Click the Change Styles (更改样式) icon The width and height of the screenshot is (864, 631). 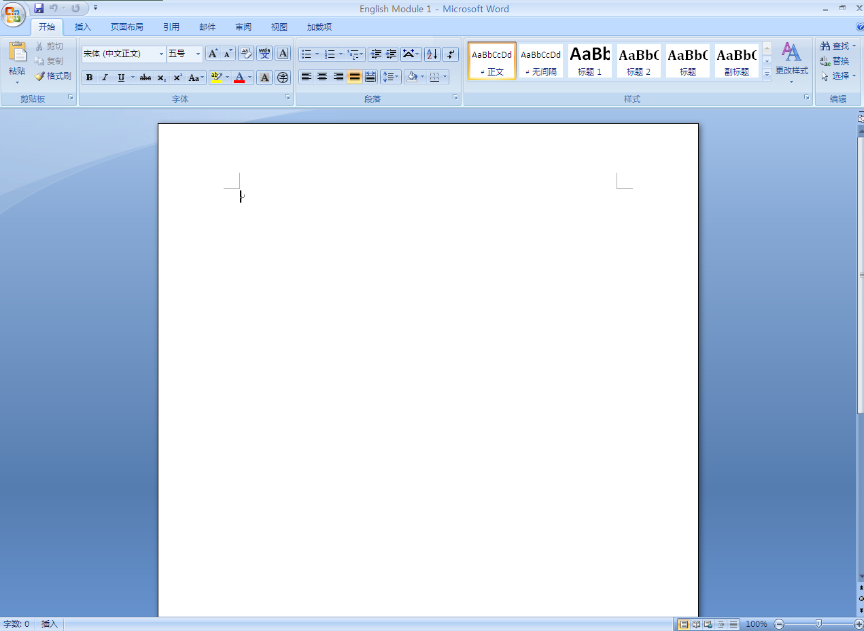tap(791, 58)
